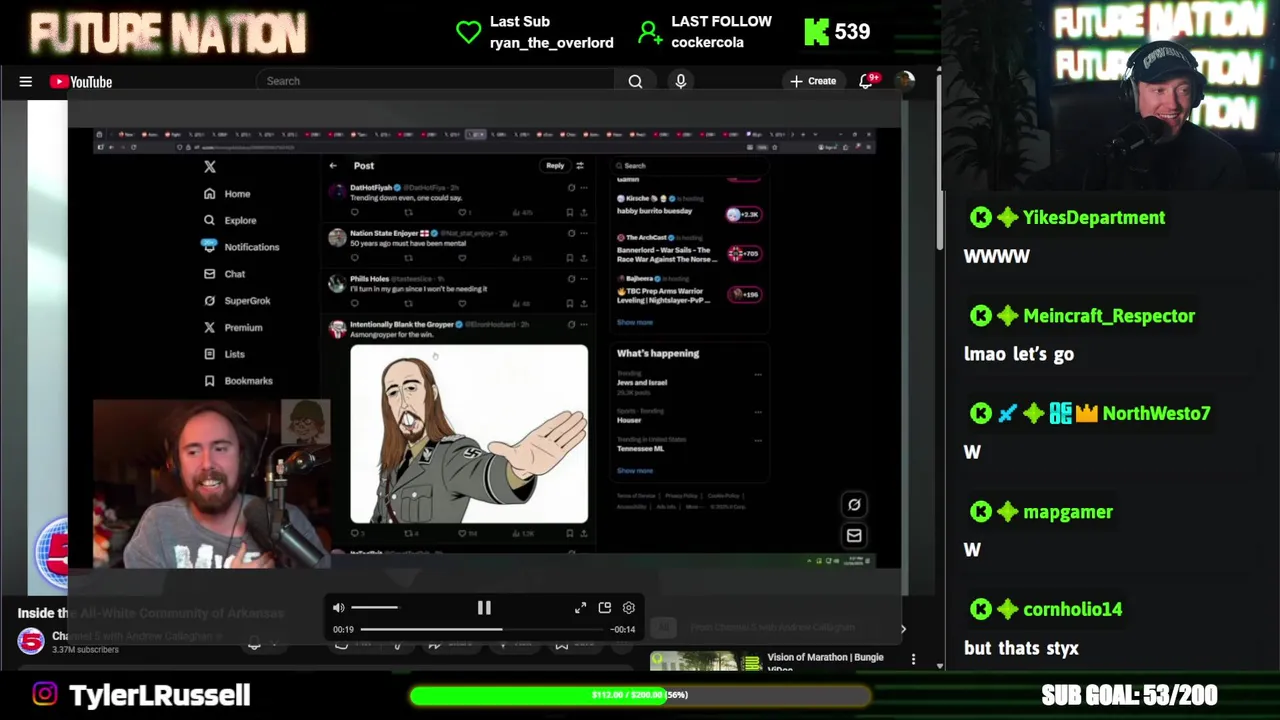Go to the YouTube home logo
Screen dimensions: 1280x720
point(81,82)
